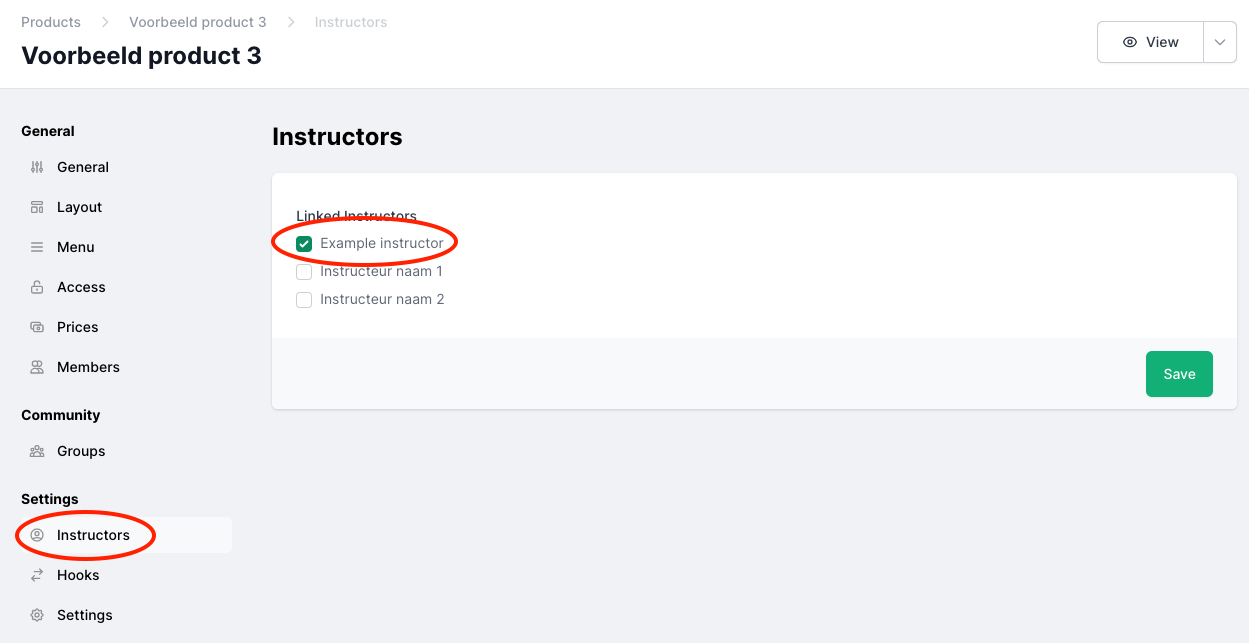Check the Instructeur naam 1 checkbox
1249x643 pixels.
304,271
